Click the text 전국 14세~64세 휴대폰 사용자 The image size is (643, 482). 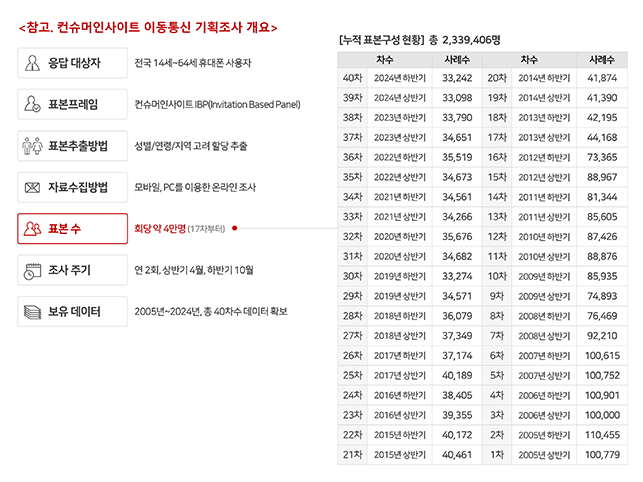click(x=193, y=63)
